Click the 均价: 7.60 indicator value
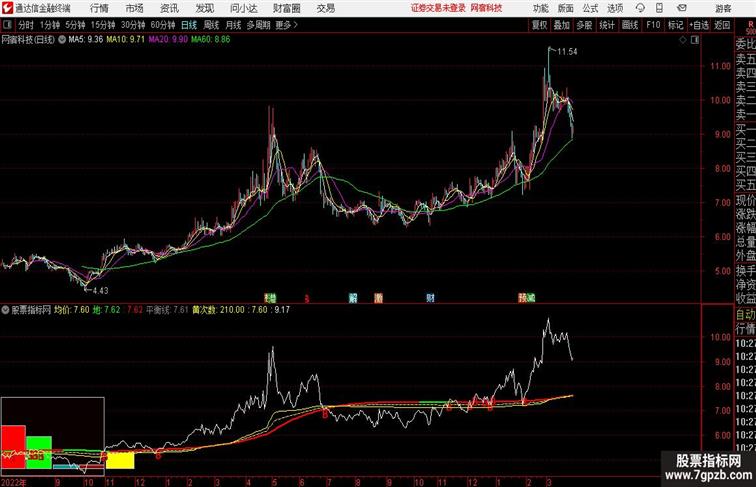 tap(72, 310)
